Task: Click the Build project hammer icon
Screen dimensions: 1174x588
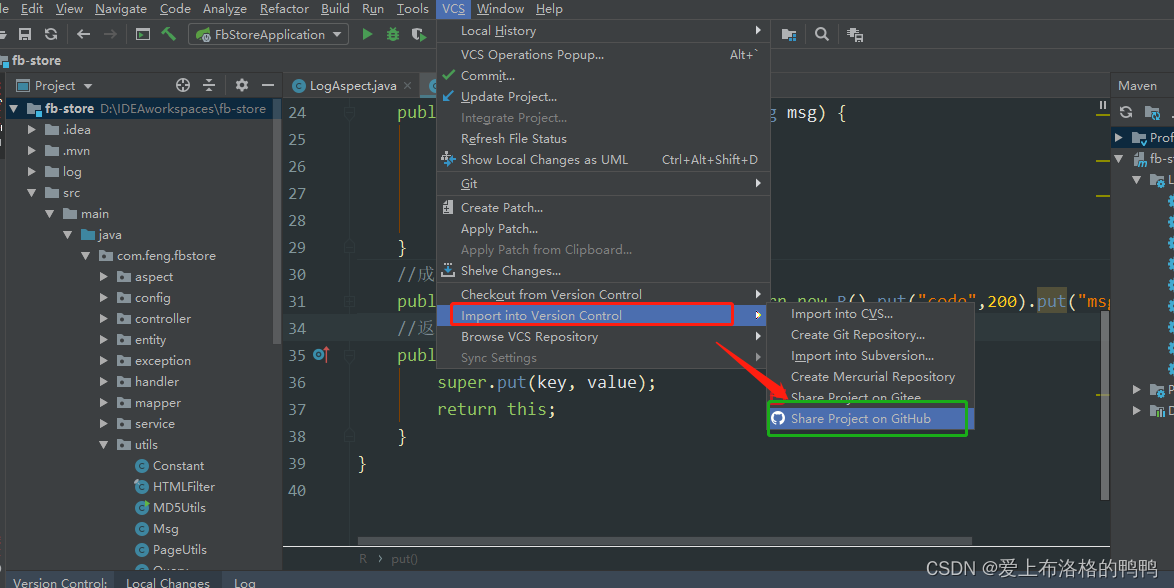Action: pos(169,34)
